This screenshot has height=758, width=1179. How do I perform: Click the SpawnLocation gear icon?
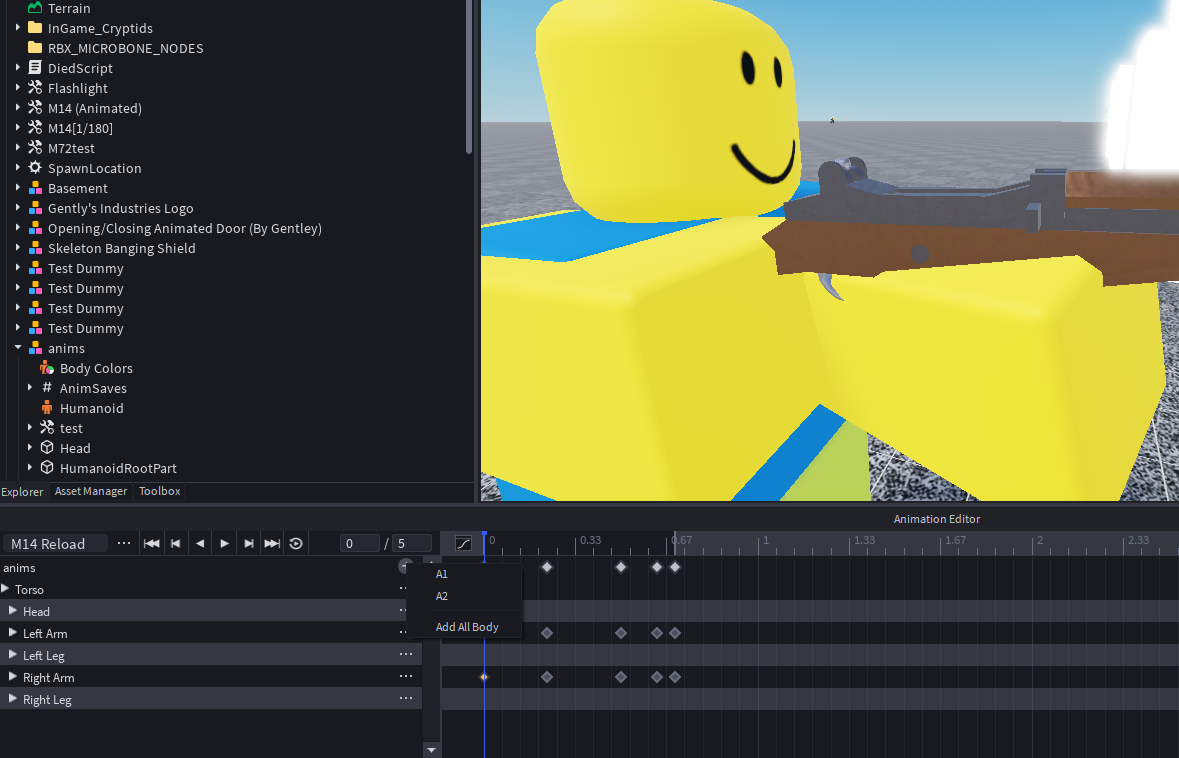[35, 168]
